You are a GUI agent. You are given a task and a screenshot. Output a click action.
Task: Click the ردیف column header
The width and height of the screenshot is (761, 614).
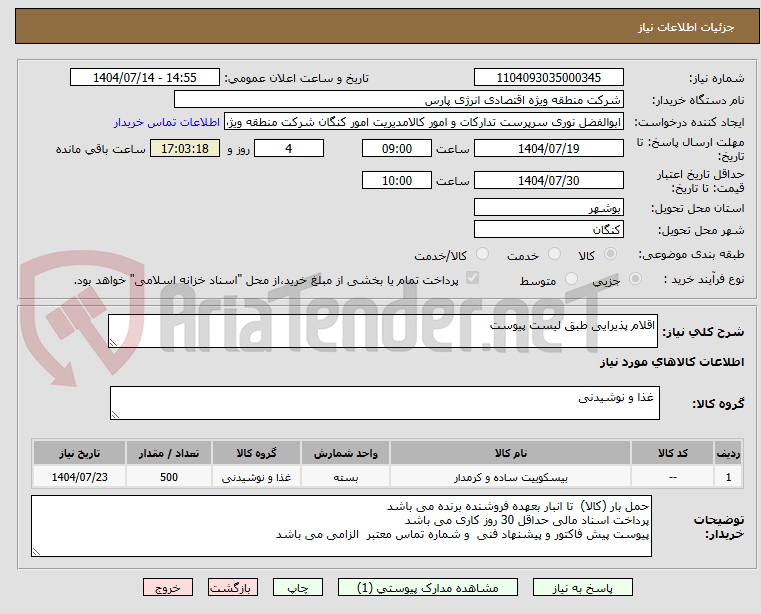[x=728, y=453]
